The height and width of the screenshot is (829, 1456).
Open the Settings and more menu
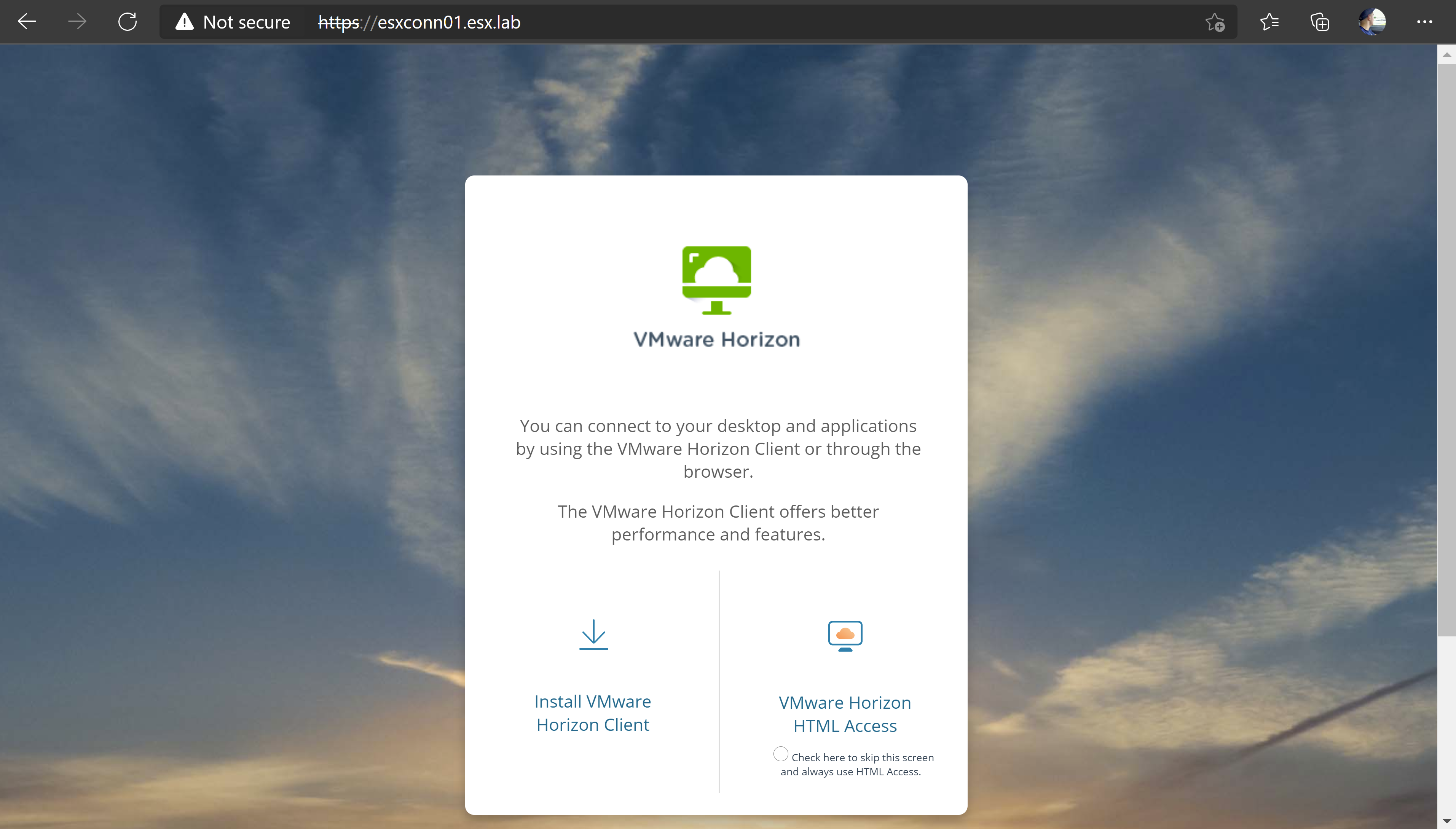[1424, 22]
